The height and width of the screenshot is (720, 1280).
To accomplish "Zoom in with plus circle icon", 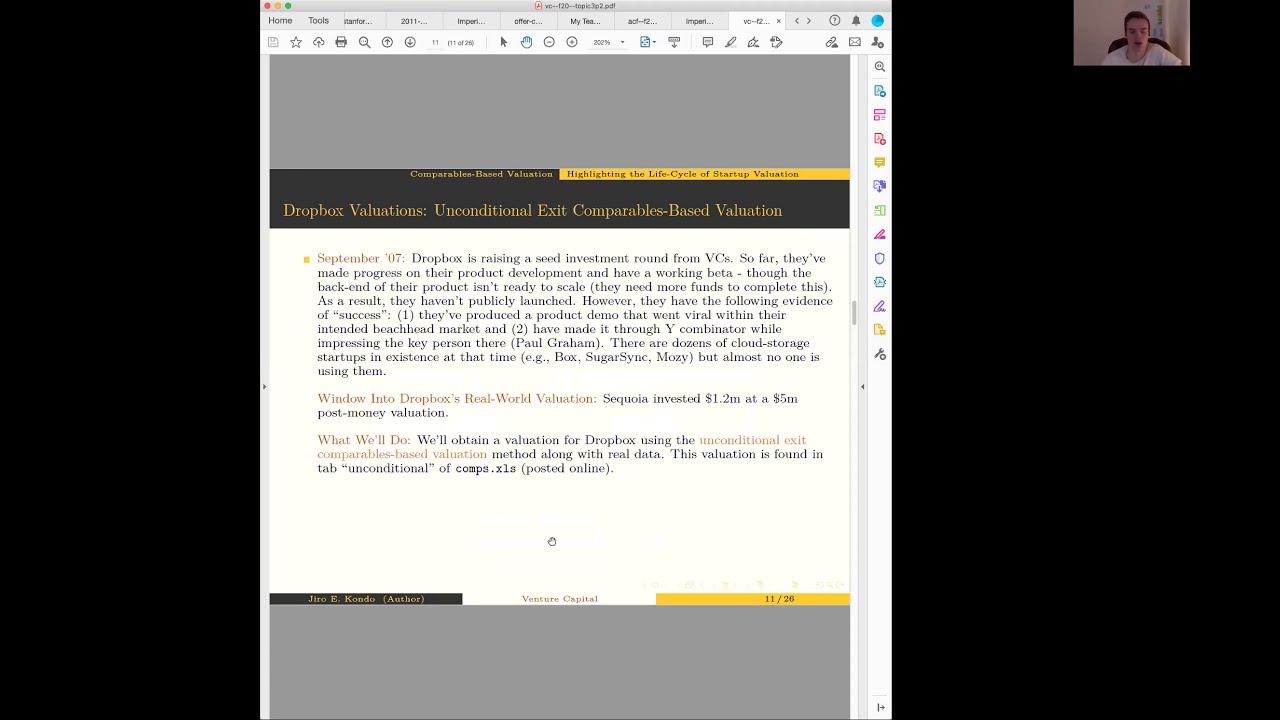I will point(572,42).
